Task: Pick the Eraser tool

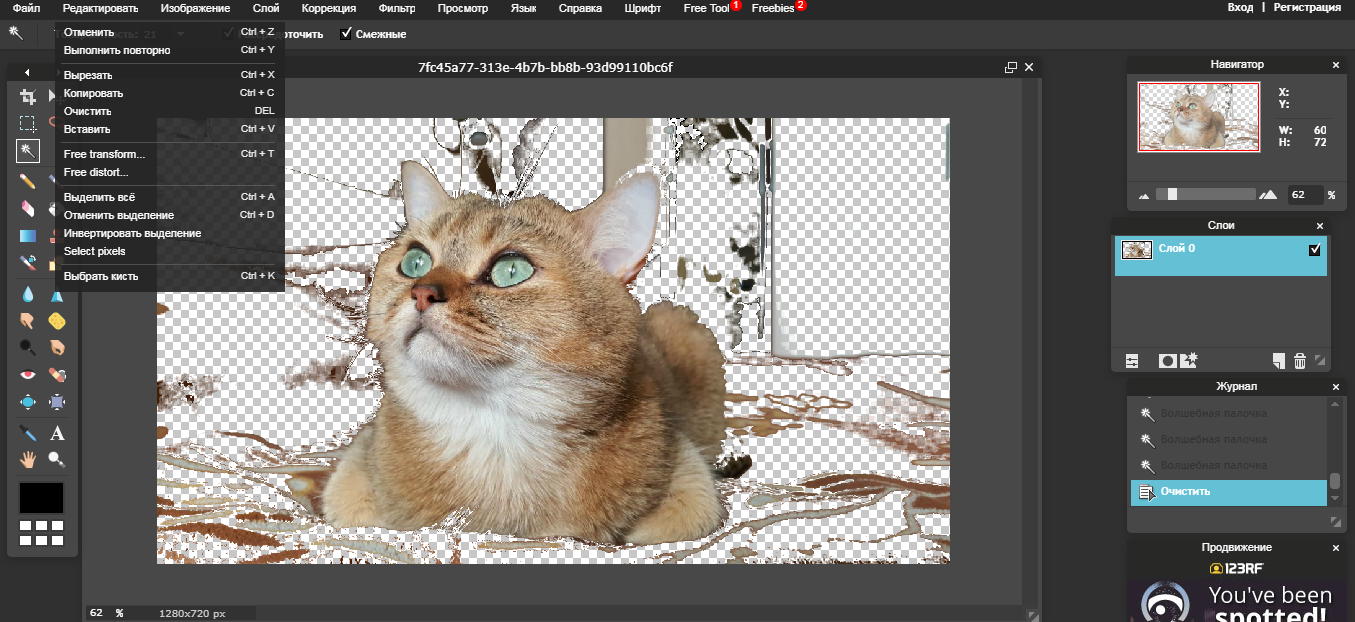Action: click(28, 208)
